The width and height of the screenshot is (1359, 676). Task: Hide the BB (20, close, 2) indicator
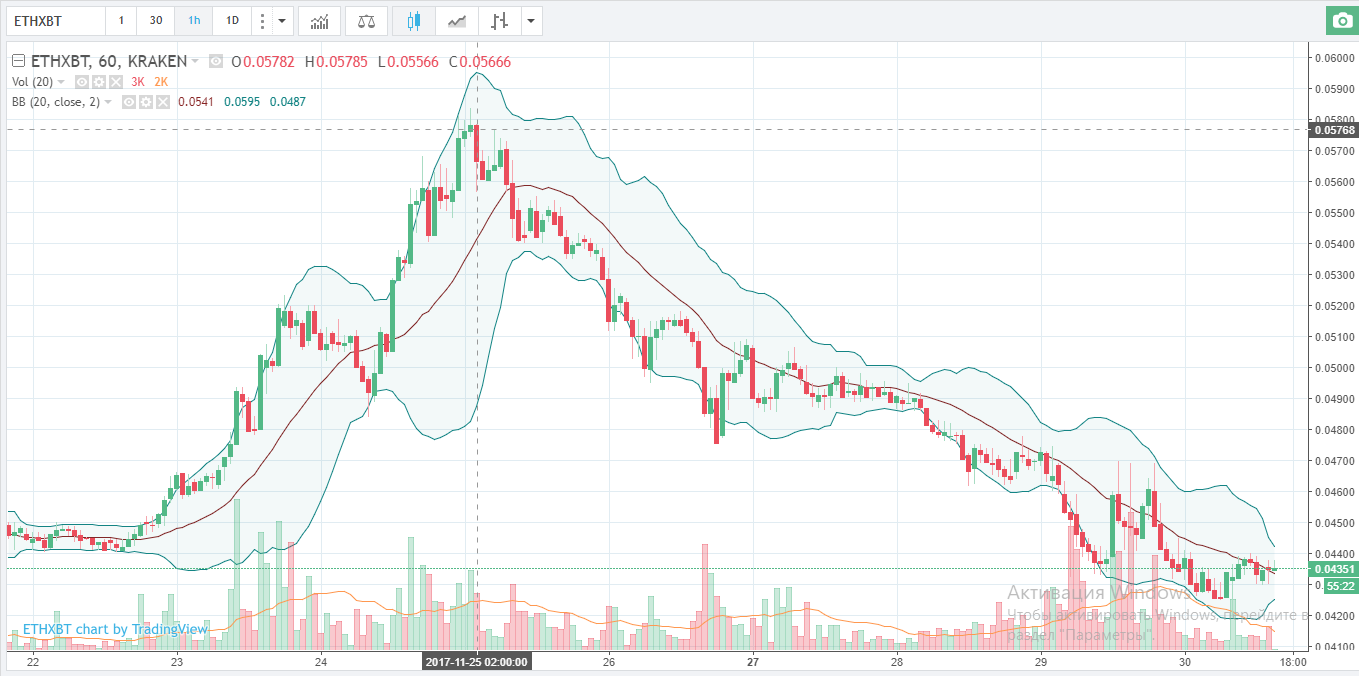click(x=129, y=101)
